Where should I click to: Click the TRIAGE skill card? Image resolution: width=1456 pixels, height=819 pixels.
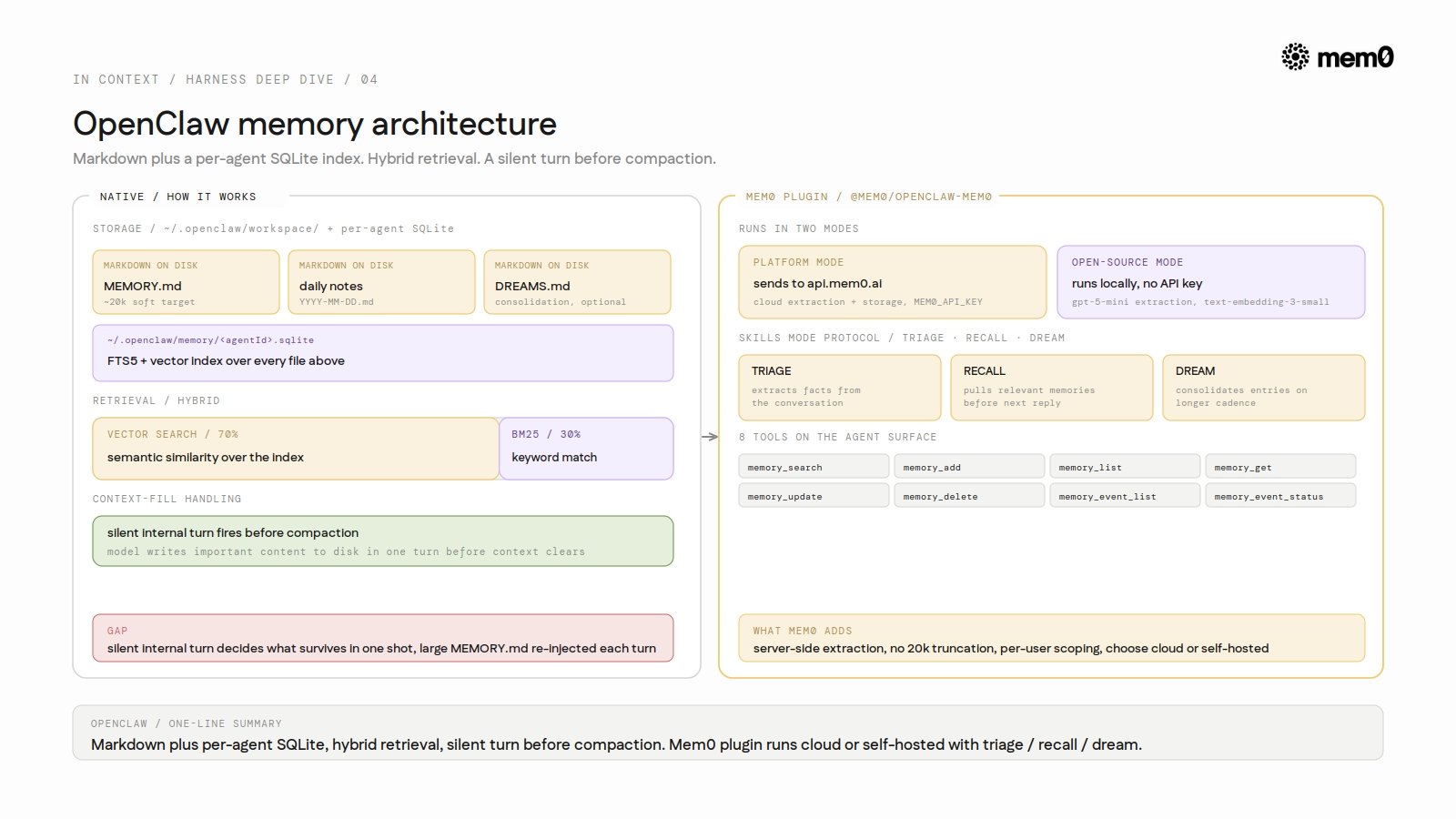(840, 388)
